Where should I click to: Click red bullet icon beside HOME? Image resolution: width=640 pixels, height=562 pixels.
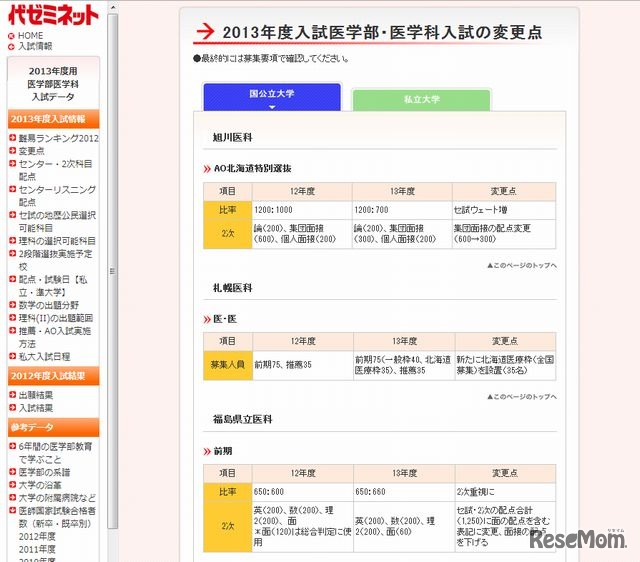(11, 36)
